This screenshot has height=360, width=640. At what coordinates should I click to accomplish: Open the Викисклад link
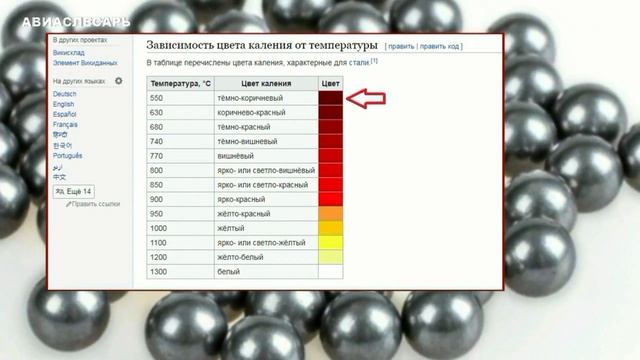click(69, 53)
